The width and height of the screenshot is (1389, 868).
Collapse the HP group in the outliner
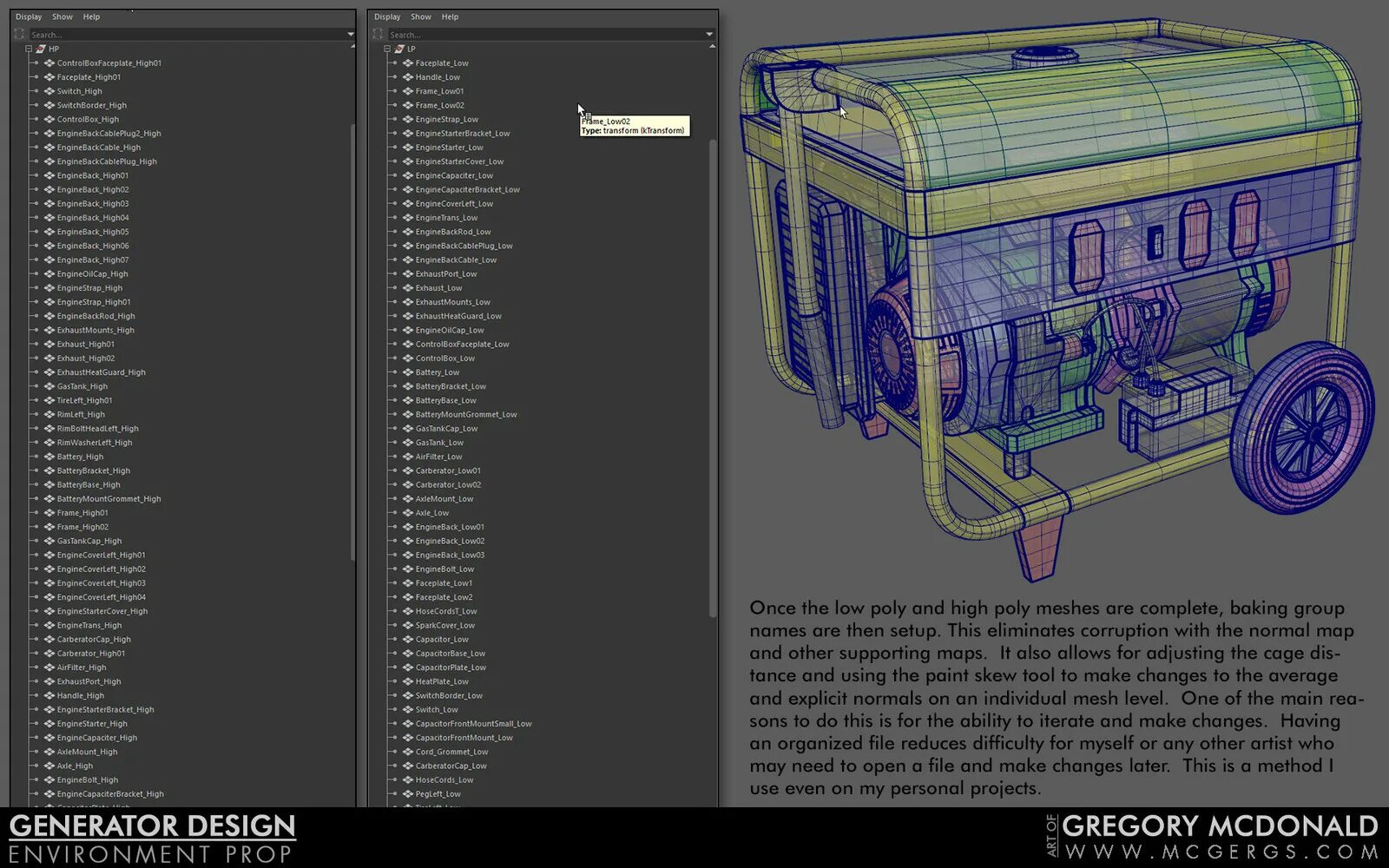[x=29, y=49]
